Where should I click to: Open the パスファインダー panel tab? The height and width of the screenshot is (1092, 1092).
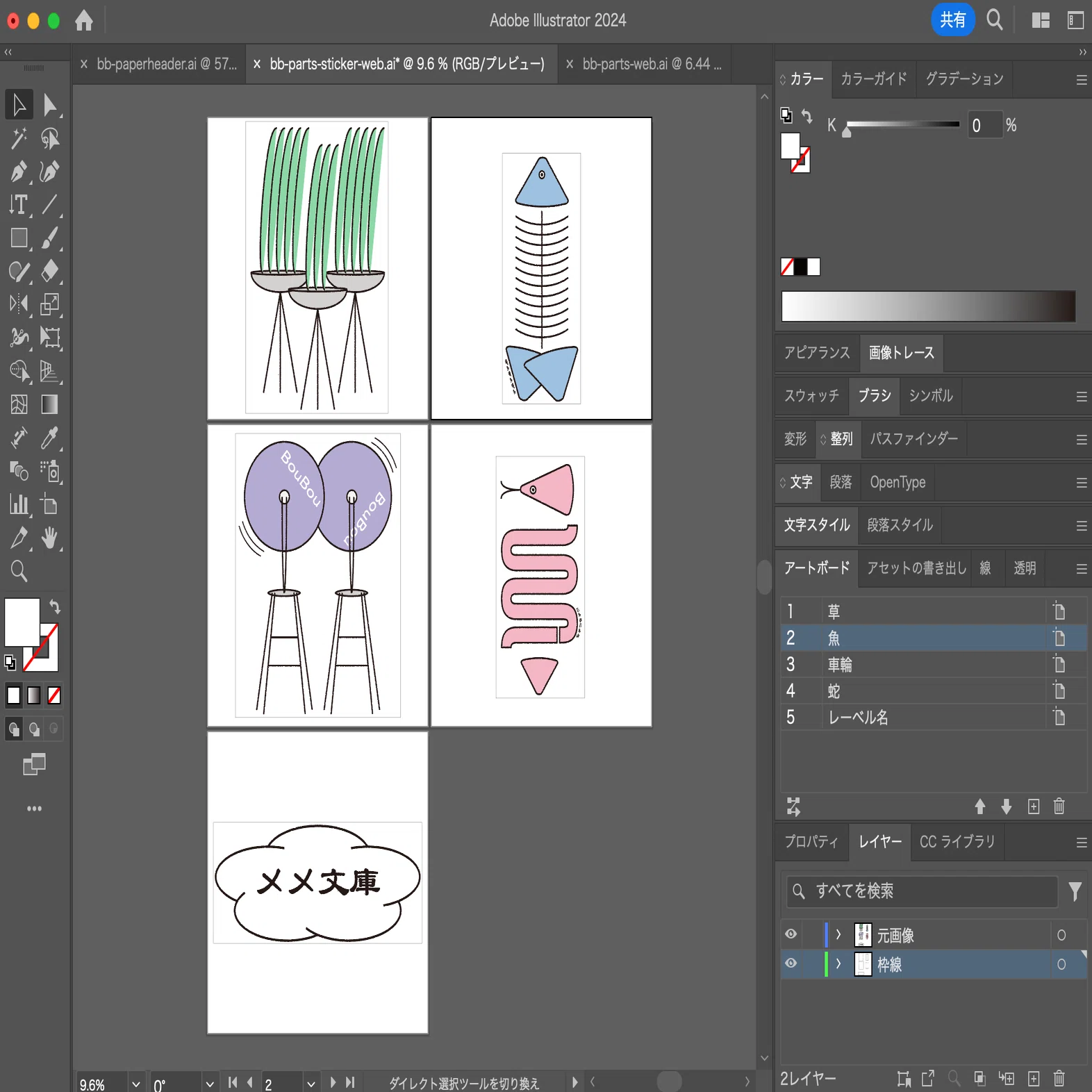click(913, 438)
